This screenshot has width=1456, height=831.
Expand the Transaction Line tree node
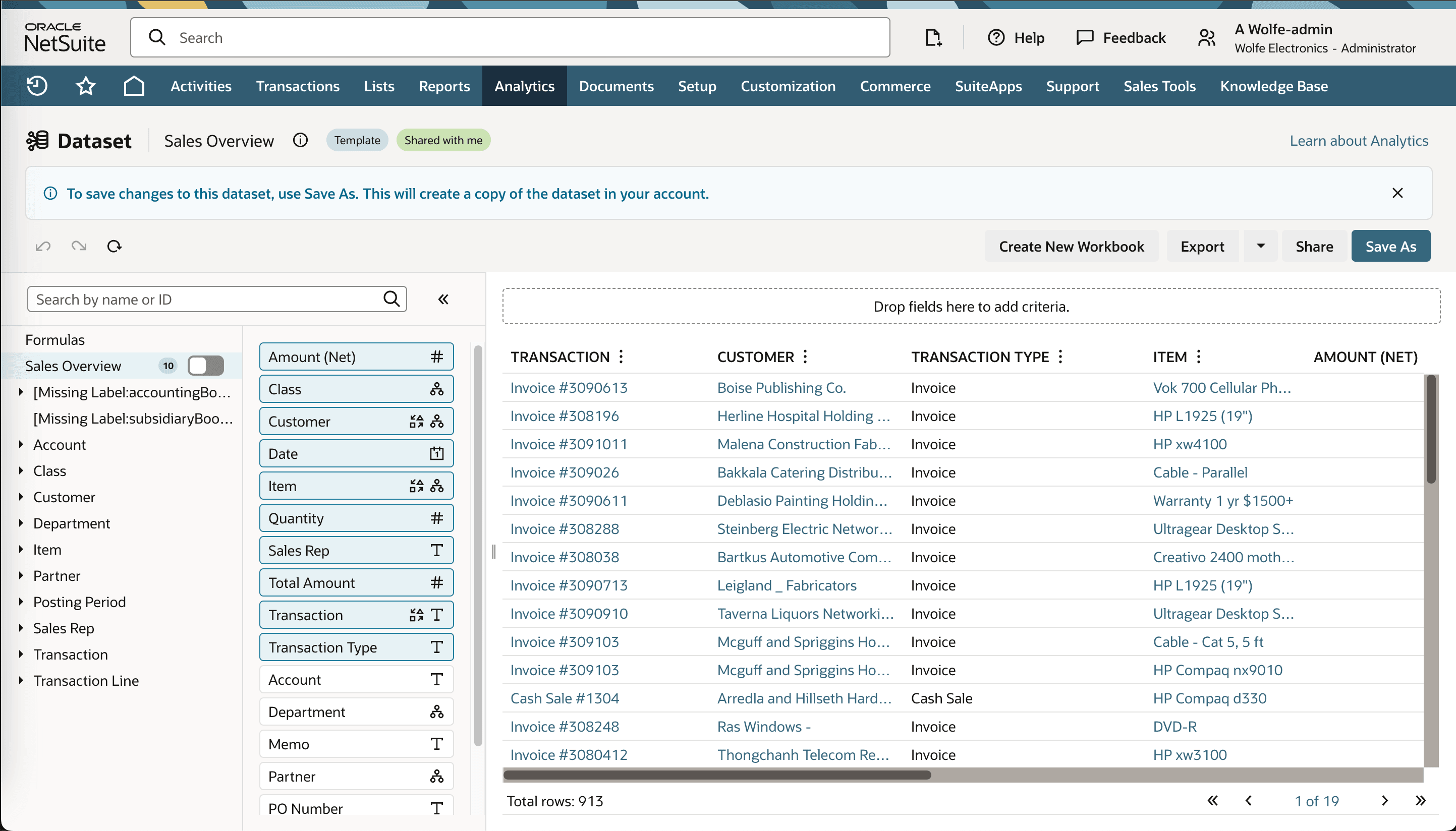tap(21, 680)
